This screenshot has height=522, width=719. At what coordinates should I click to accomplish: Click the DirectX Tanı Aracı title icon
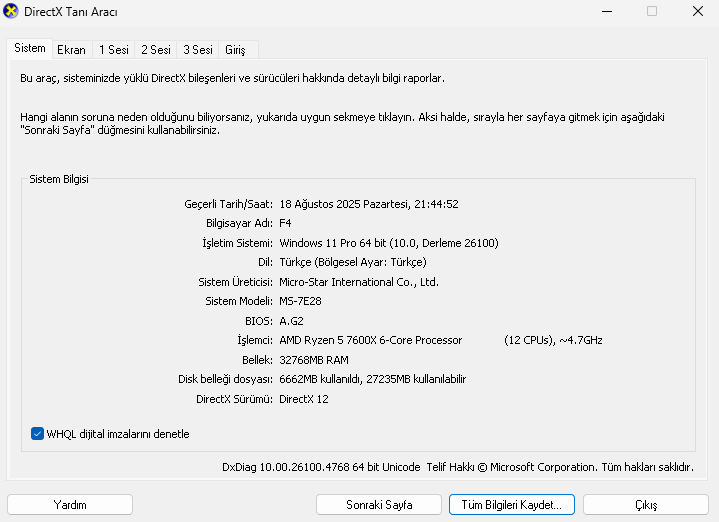click(11, 11)
